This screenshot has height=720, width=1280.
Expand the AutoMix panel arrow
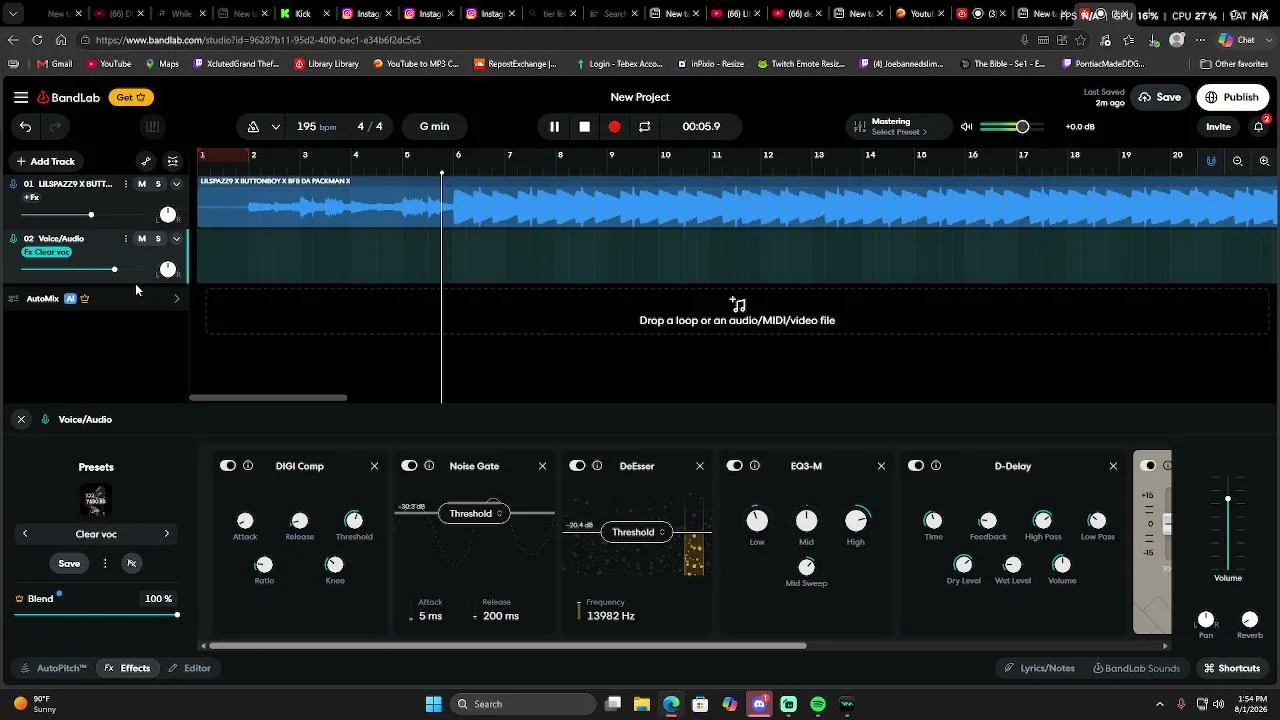177,299
